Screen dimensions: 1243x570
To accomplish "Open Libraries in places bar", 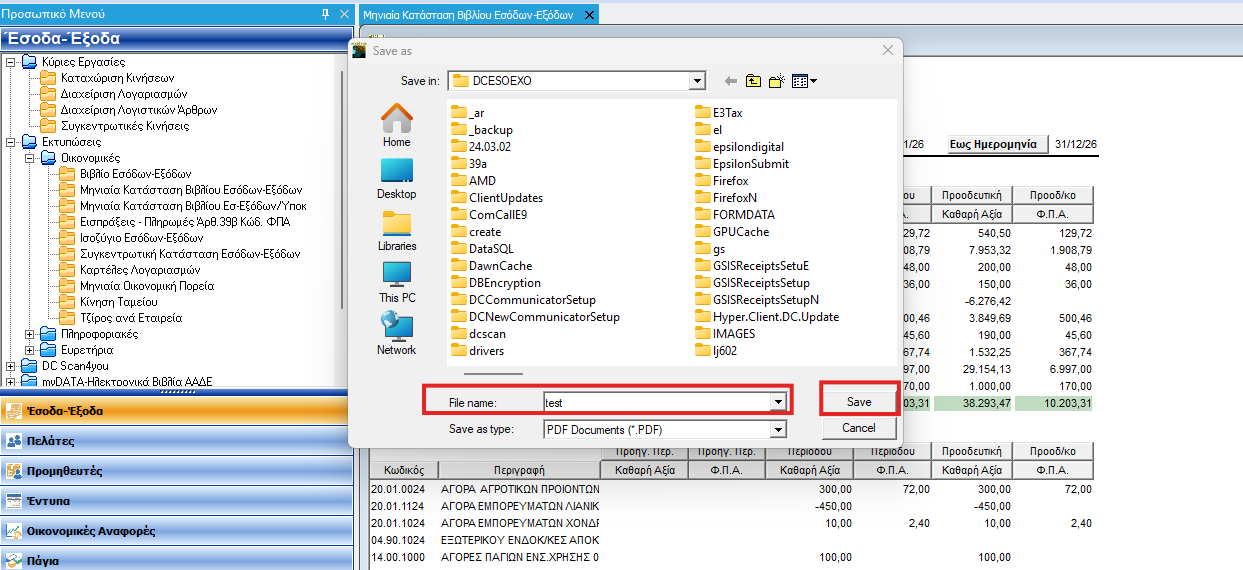I will (397, 230).
